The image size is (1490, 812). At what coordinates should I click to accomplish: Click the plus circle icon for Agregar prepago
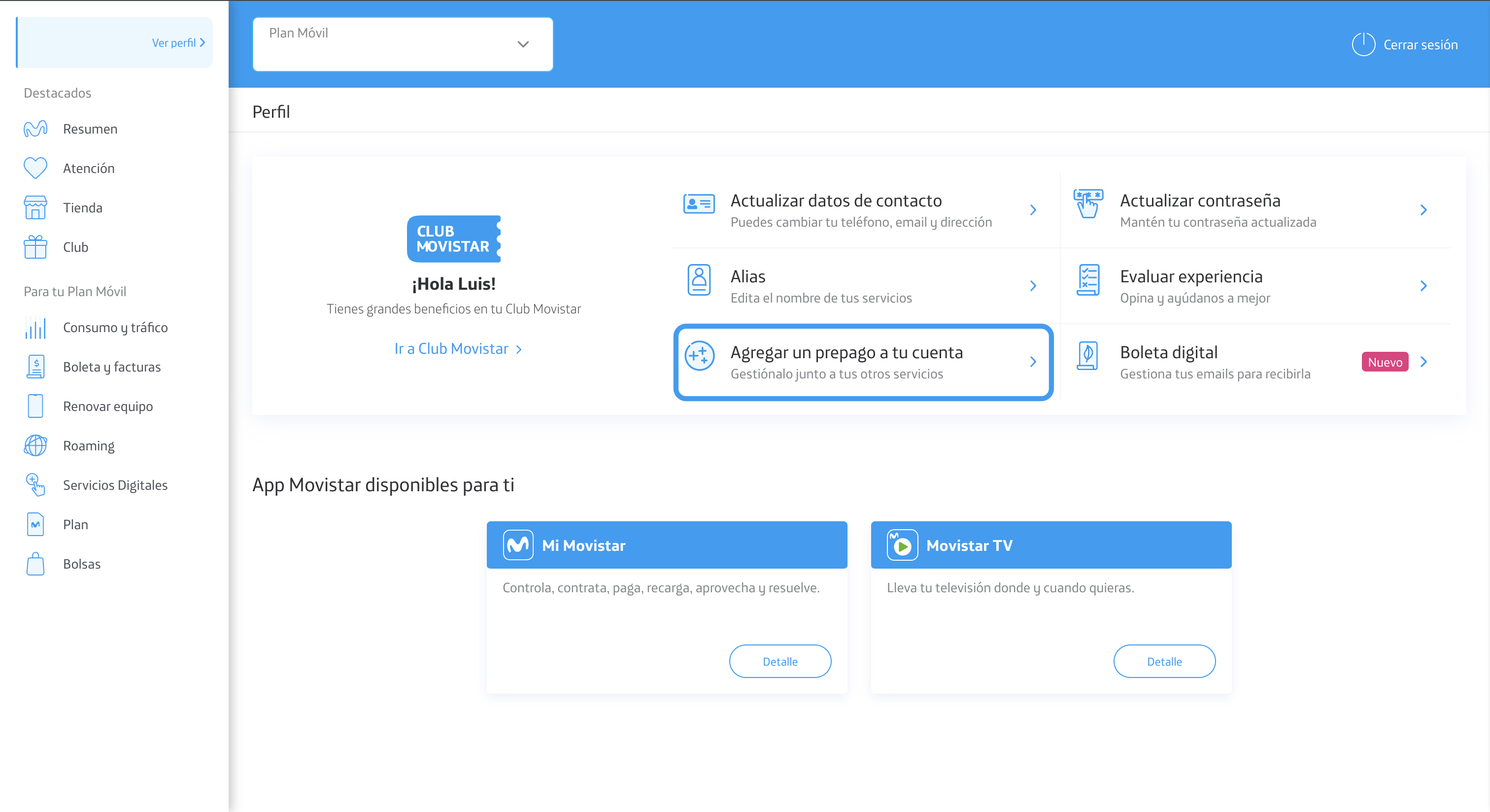(x=699, y=356)
